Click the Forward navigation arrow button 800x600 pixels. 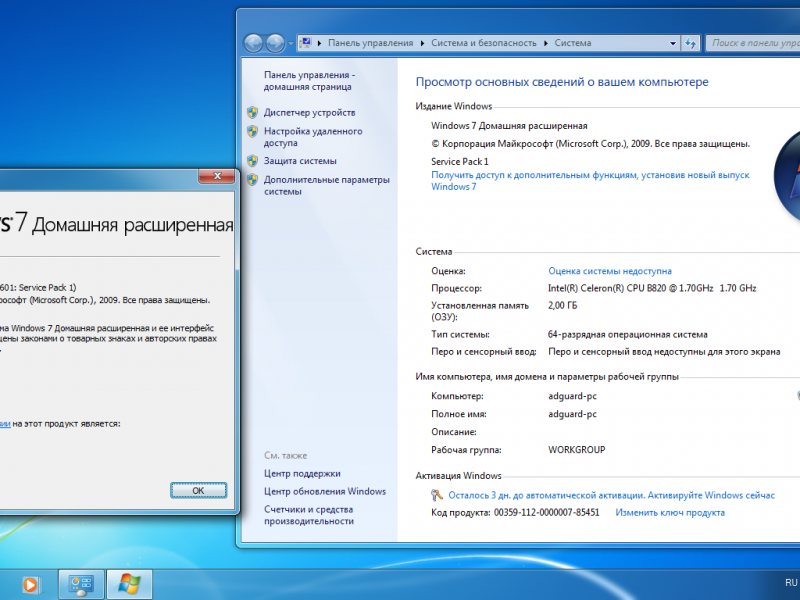276,43
